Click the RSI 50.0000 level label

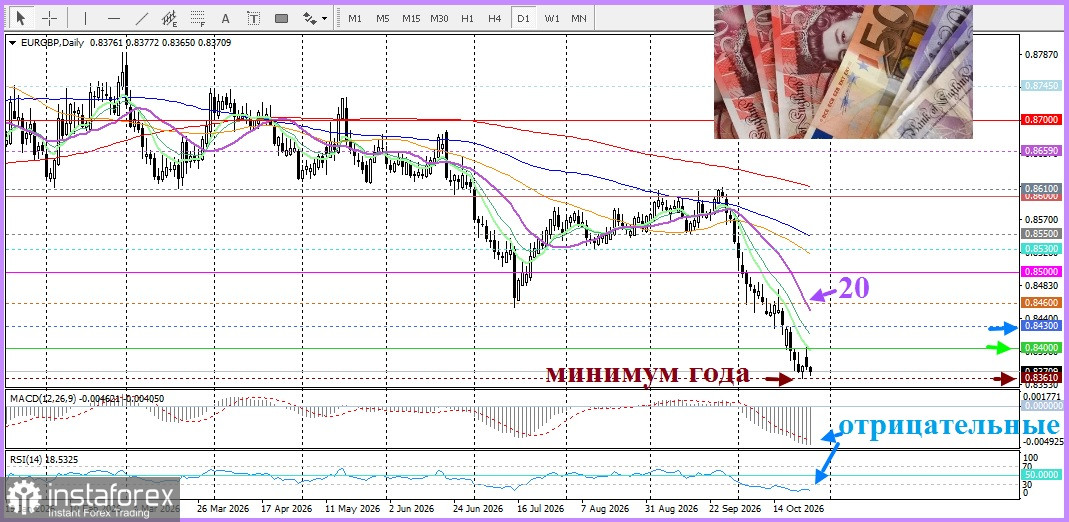1040,474
